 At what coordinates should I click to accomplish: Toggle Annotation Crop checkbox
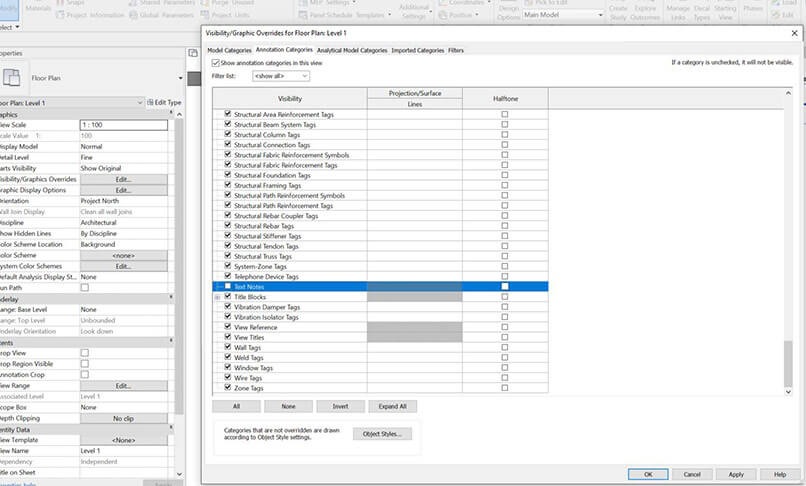click(x=85, y=374)
